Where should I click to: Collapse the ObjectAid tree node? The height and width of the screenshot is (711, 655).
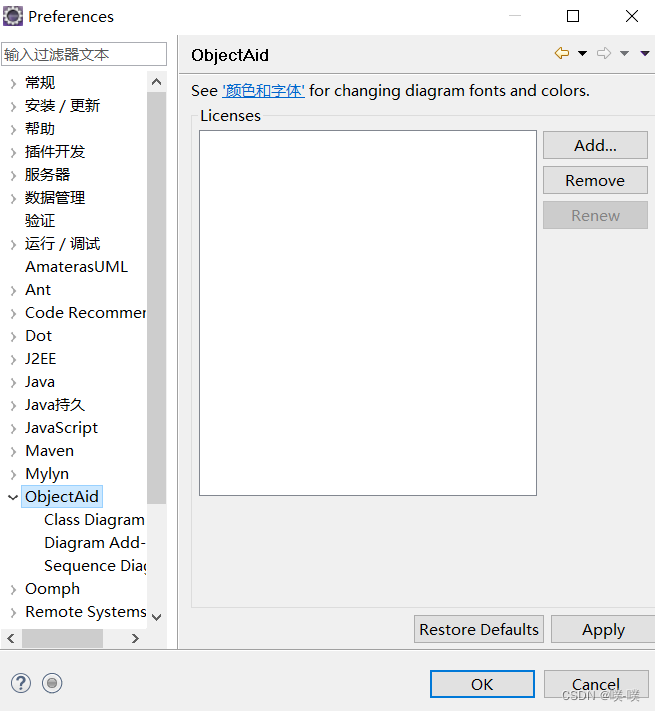coord(13,497)
